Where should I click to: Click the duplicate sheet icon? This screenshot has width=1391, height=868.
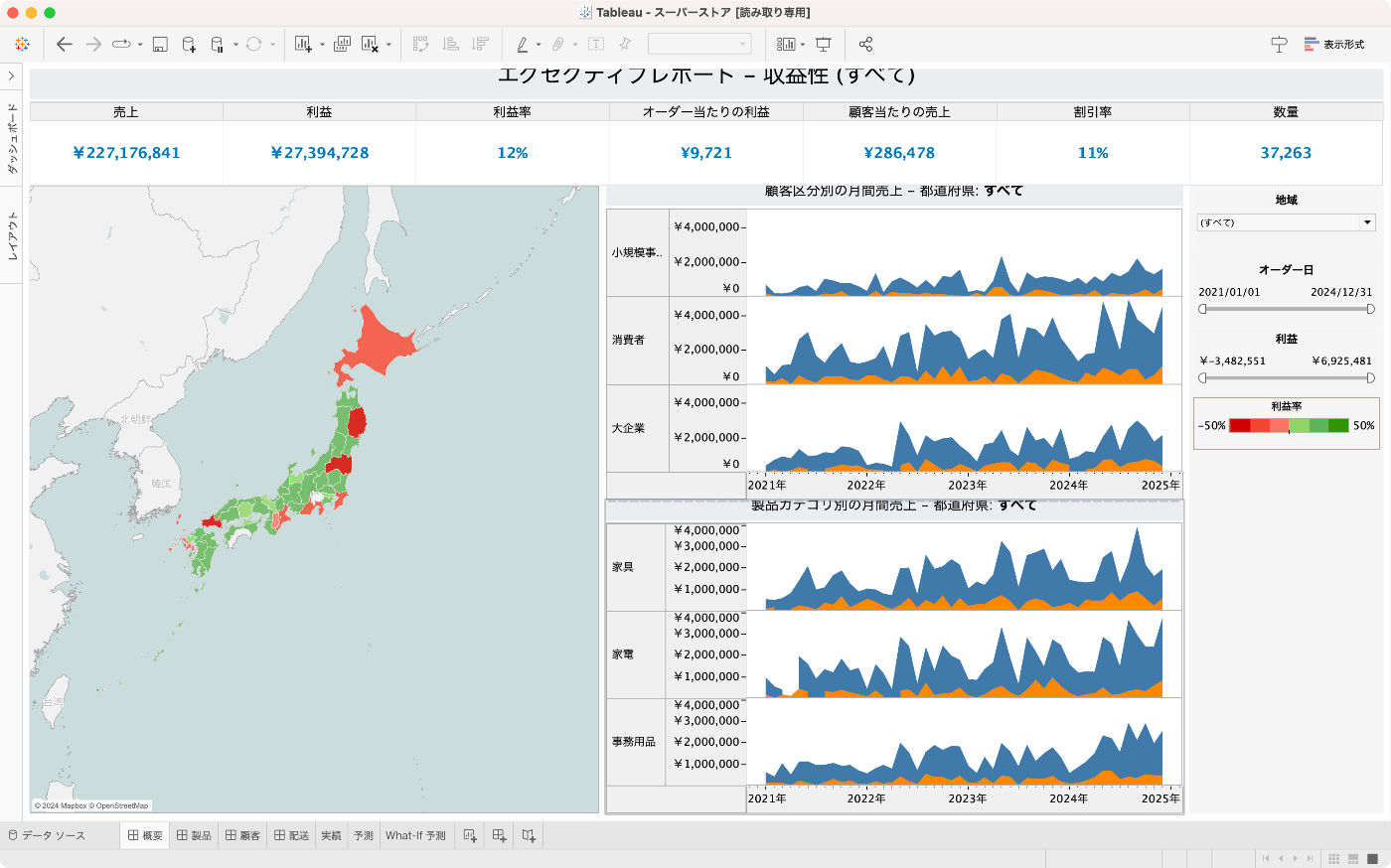click(342, 44)
